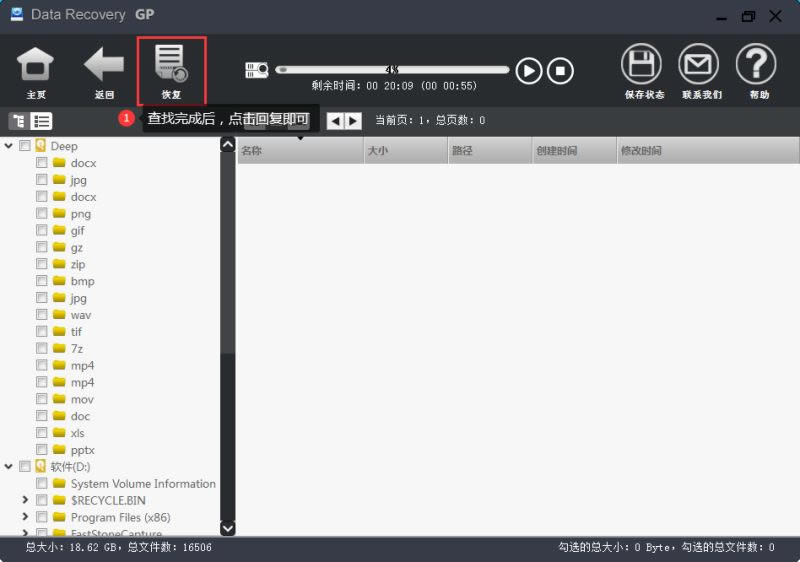Screen dimensions: 800x562
Task: Switch to tree view mode icon
Action: 19,121
